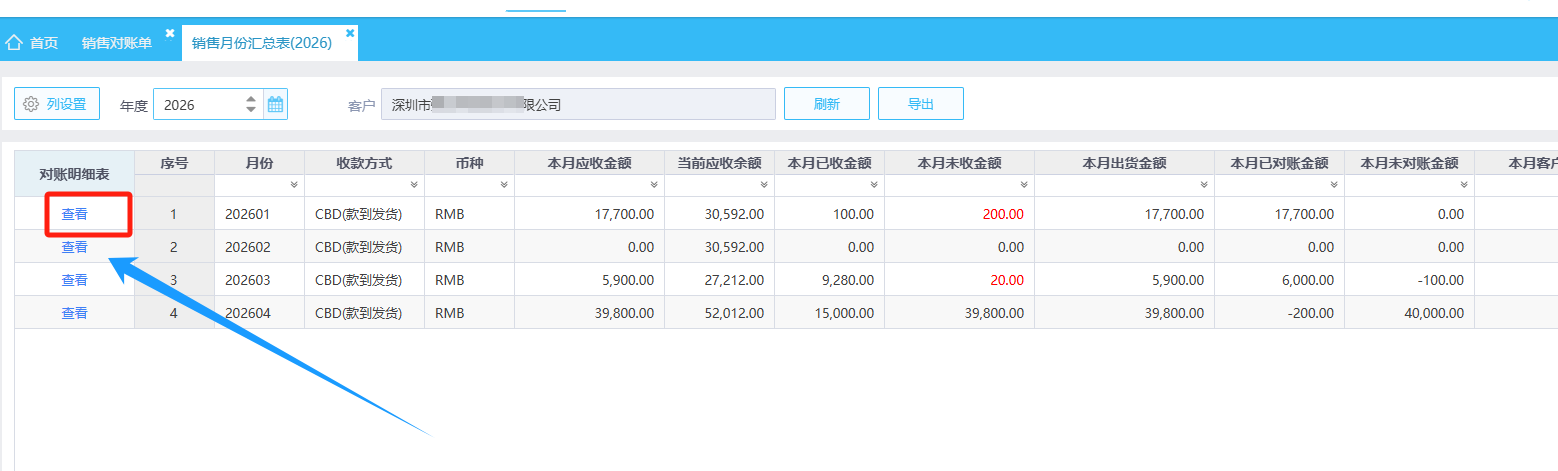
Task: Select the month cell 202603
Action: pos(259,280)
